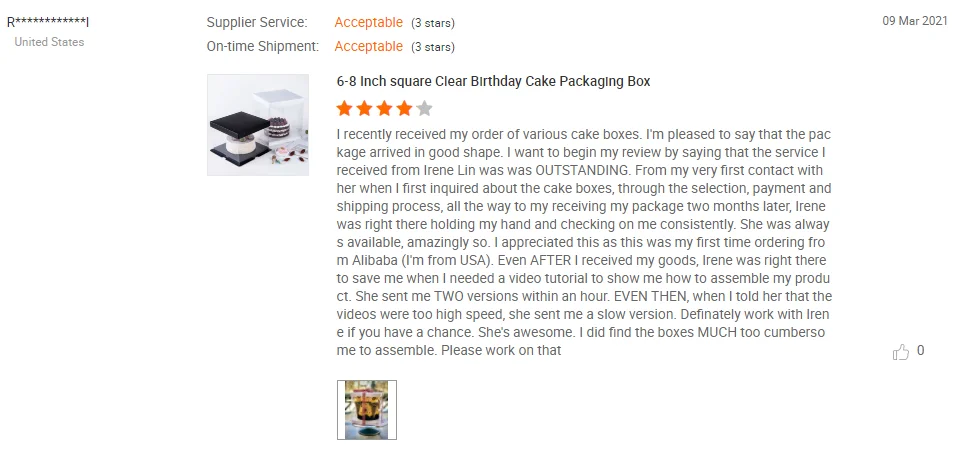The image size is (959, 450).
Task: Enlarge the reviewer's uploaded photo
Action: pos(367,409)
